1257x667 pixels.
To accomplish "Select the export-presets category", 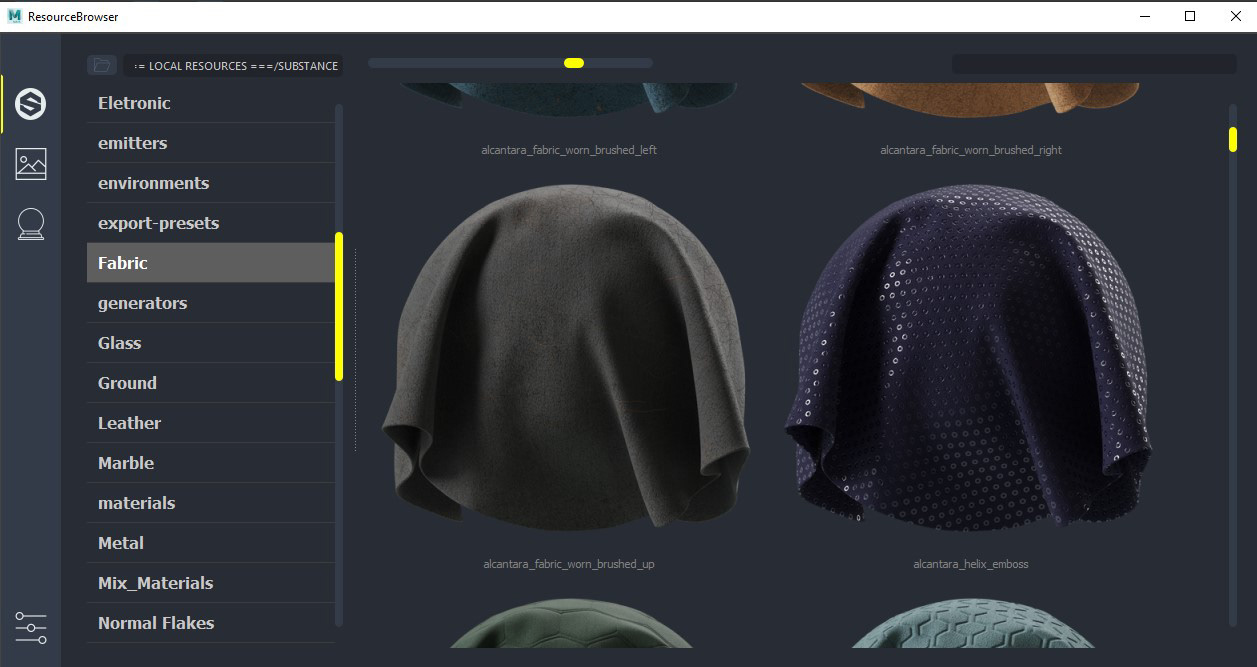I will tap(211, 223).
